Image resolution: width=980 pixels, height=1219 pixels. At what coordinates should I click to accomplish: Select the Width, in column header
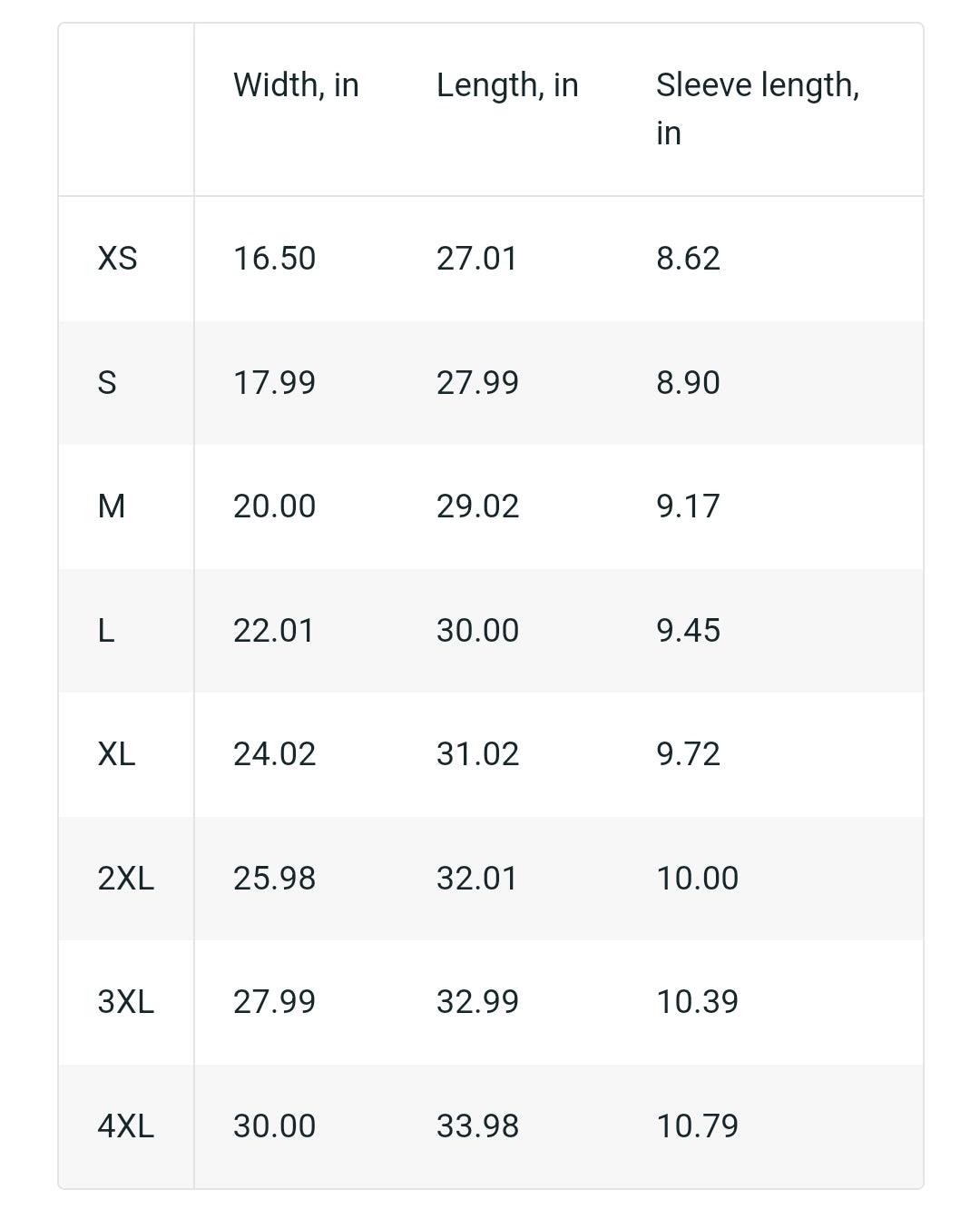pos(296,85)
